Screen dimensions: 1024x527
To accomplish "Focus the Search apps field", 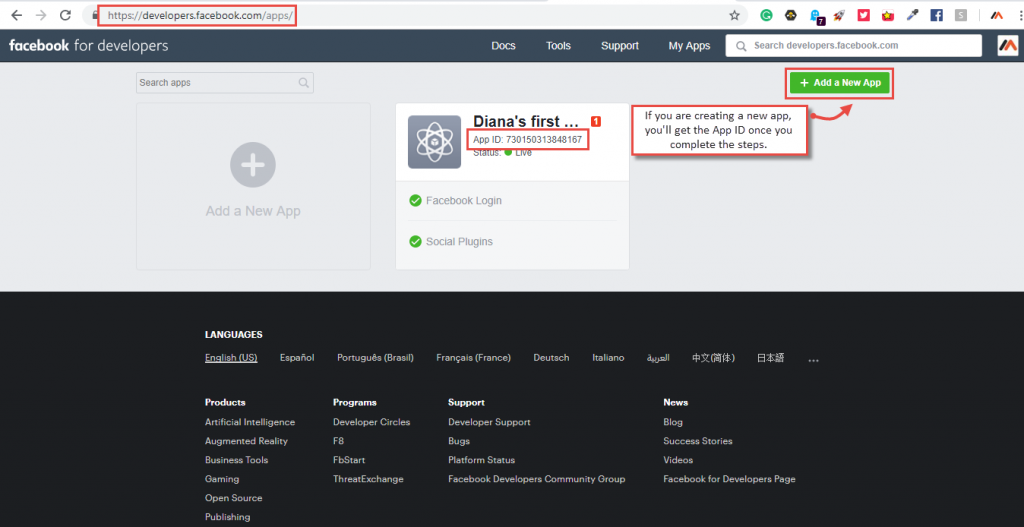I will [x=225, y=83].
